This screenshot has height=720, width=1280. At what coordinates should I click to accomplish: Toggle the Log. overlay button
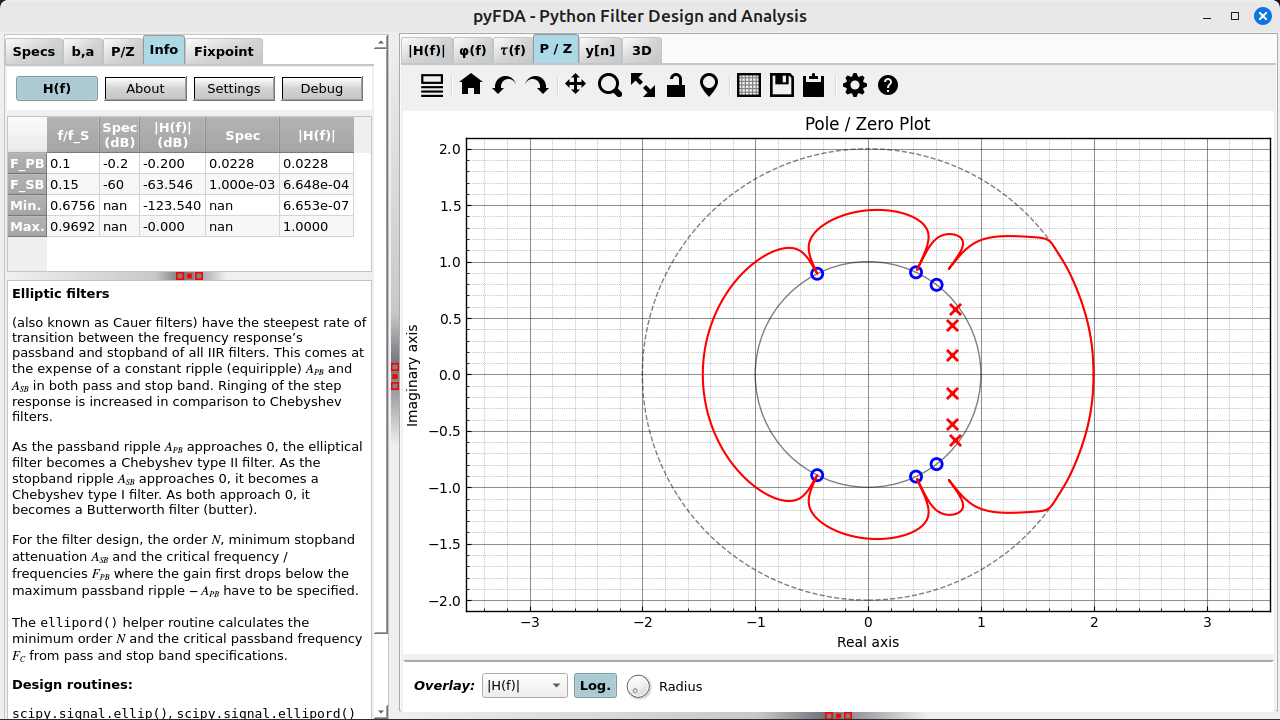pos(595,686)
